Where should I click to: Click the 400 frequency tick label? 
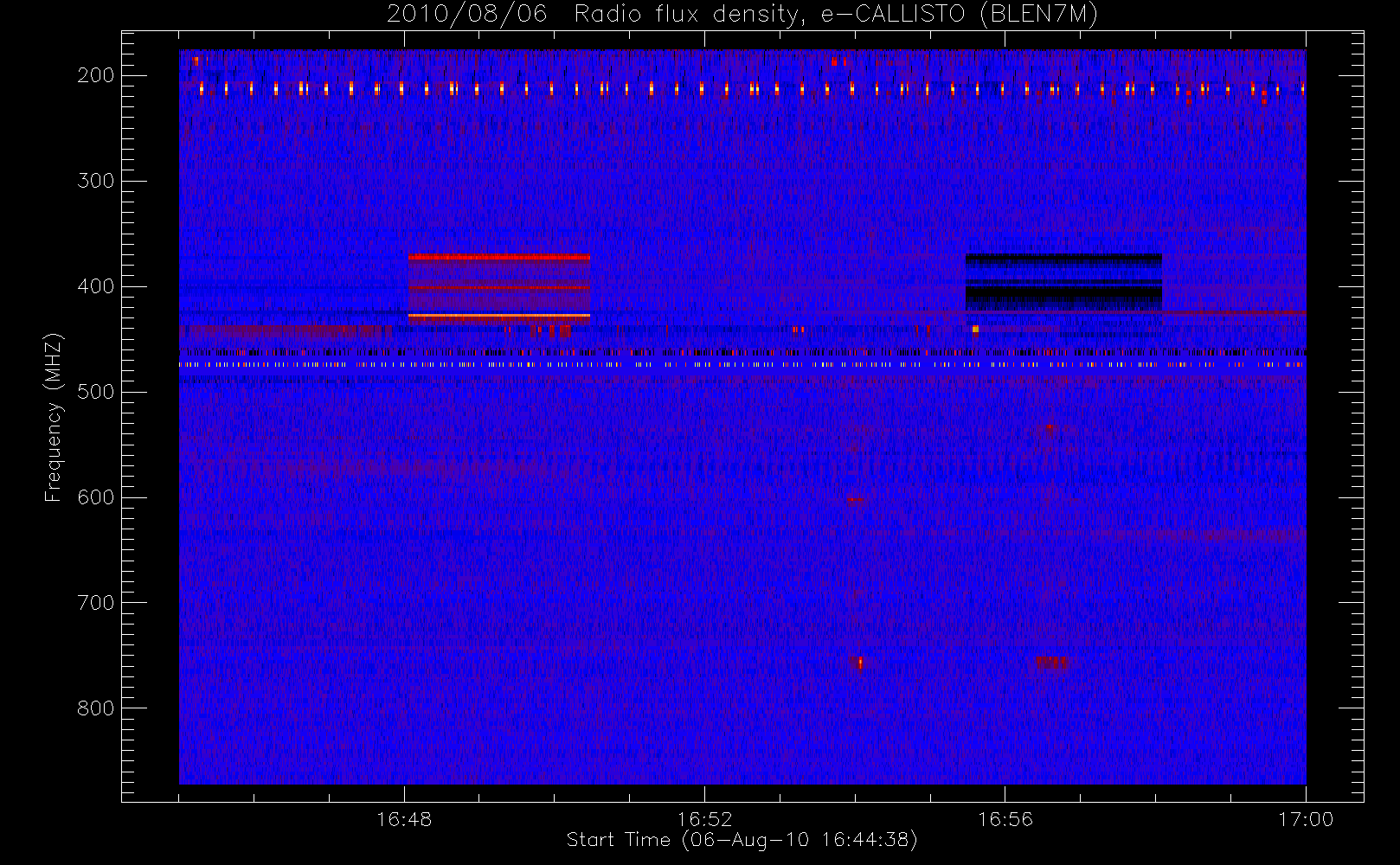96,286
